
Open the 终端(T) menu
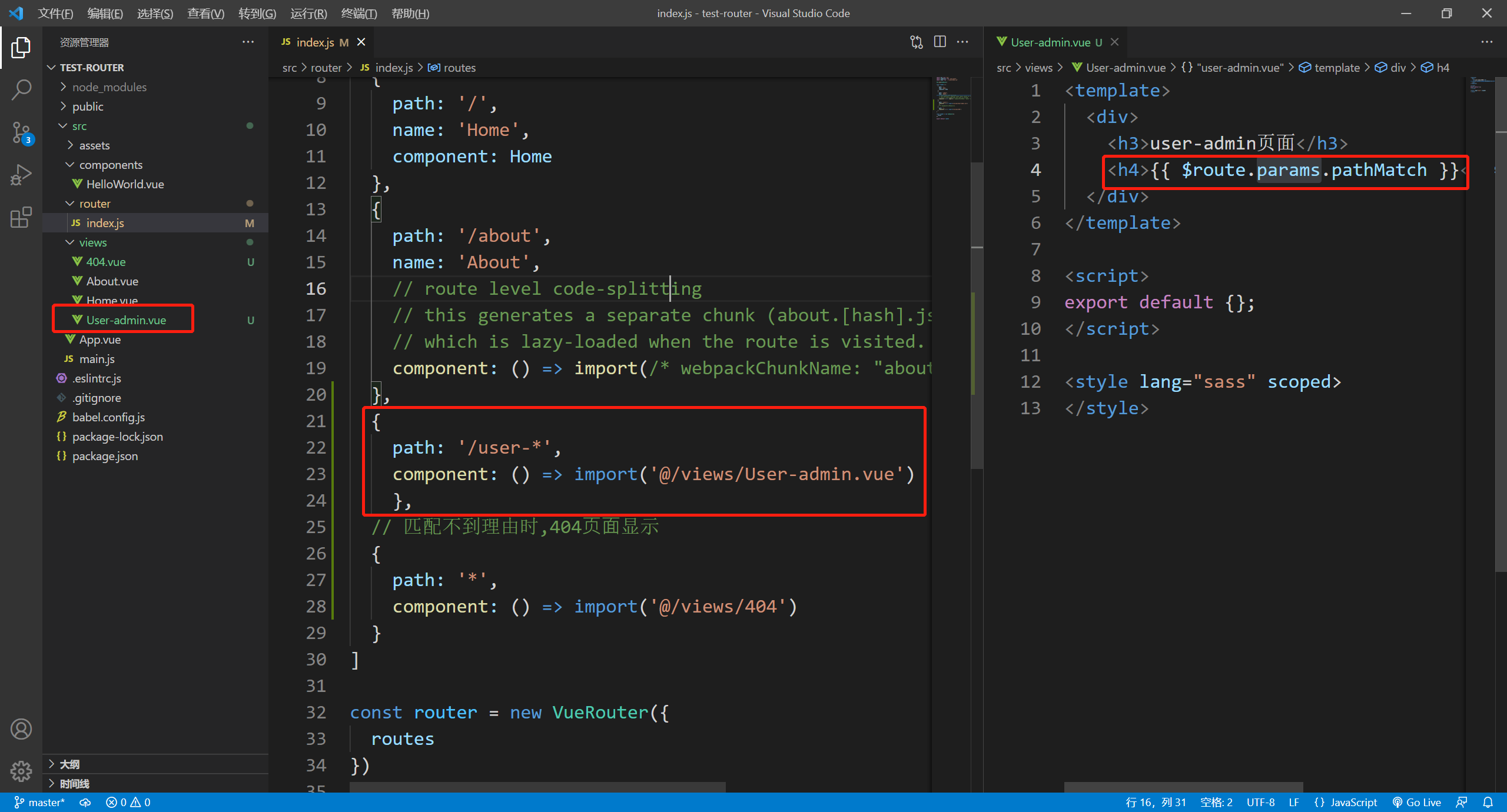click(359, 13)
